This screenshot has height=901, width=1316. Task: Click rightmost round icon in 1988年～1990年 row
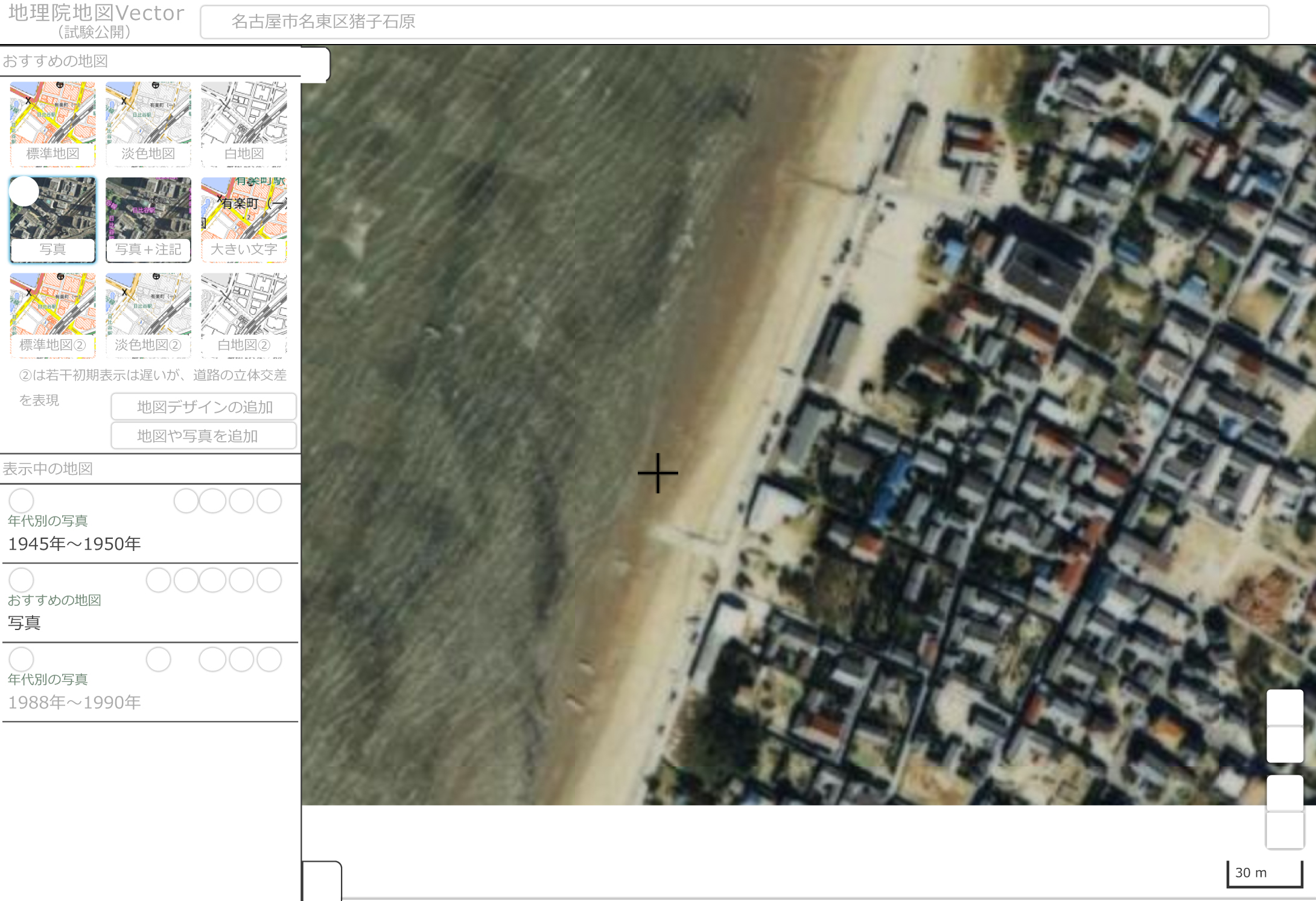(269, 659)
